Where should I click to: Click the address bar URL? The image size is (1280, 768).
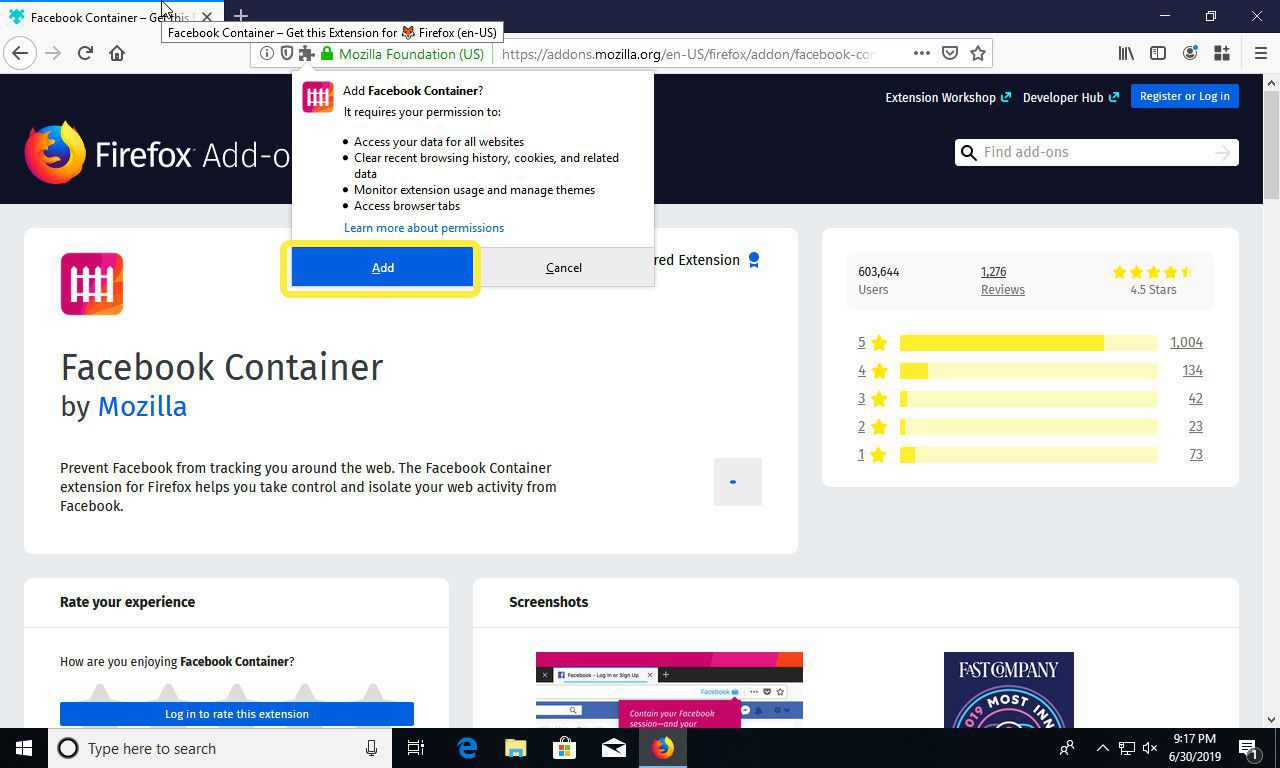point(688,54)
